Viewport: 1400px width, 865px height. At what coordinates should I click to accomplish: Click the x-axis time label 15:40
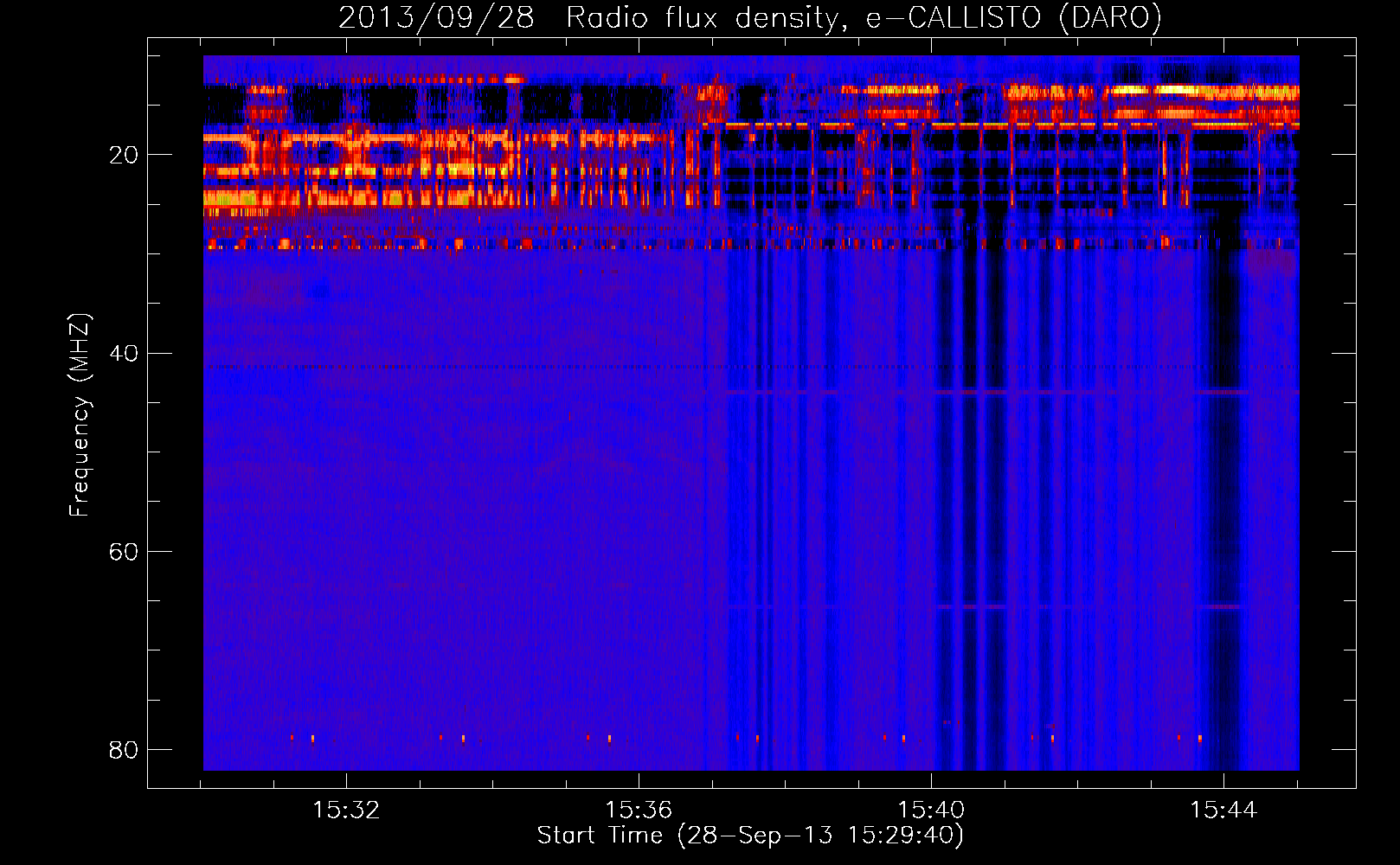point(931,811)
